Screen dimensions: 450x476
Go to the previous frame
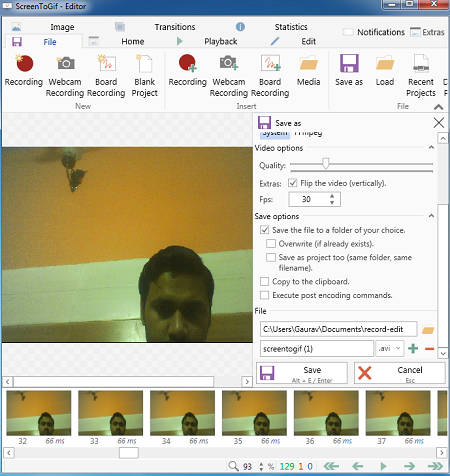pos(358,466)
